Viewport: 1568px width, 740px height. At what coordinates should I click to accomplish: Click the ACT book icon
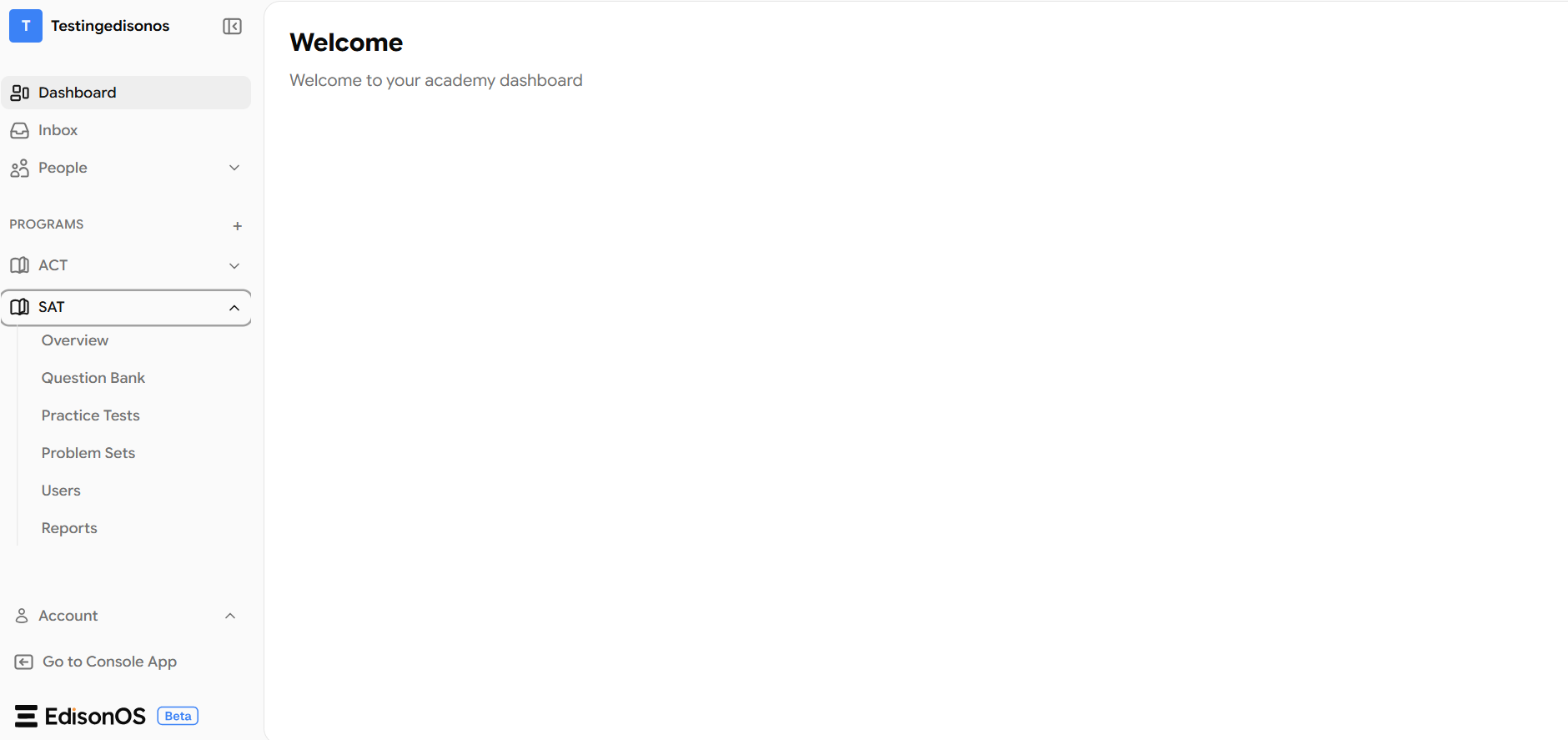pyautogui.click(x=20, y=265)
